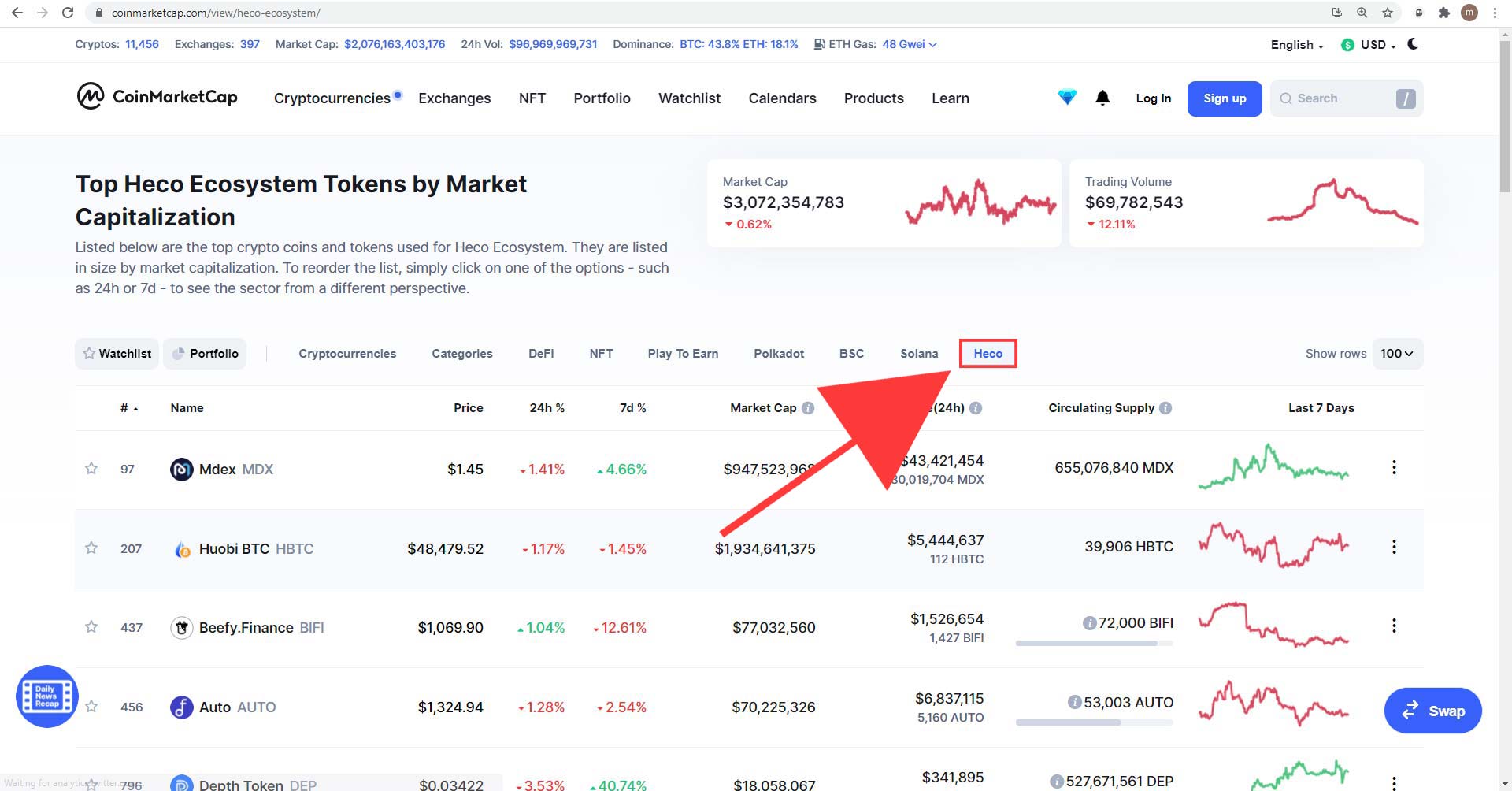The image size is (1512, 791).
Task: Open the Chrome three-dot menu
Action: 1495,13
